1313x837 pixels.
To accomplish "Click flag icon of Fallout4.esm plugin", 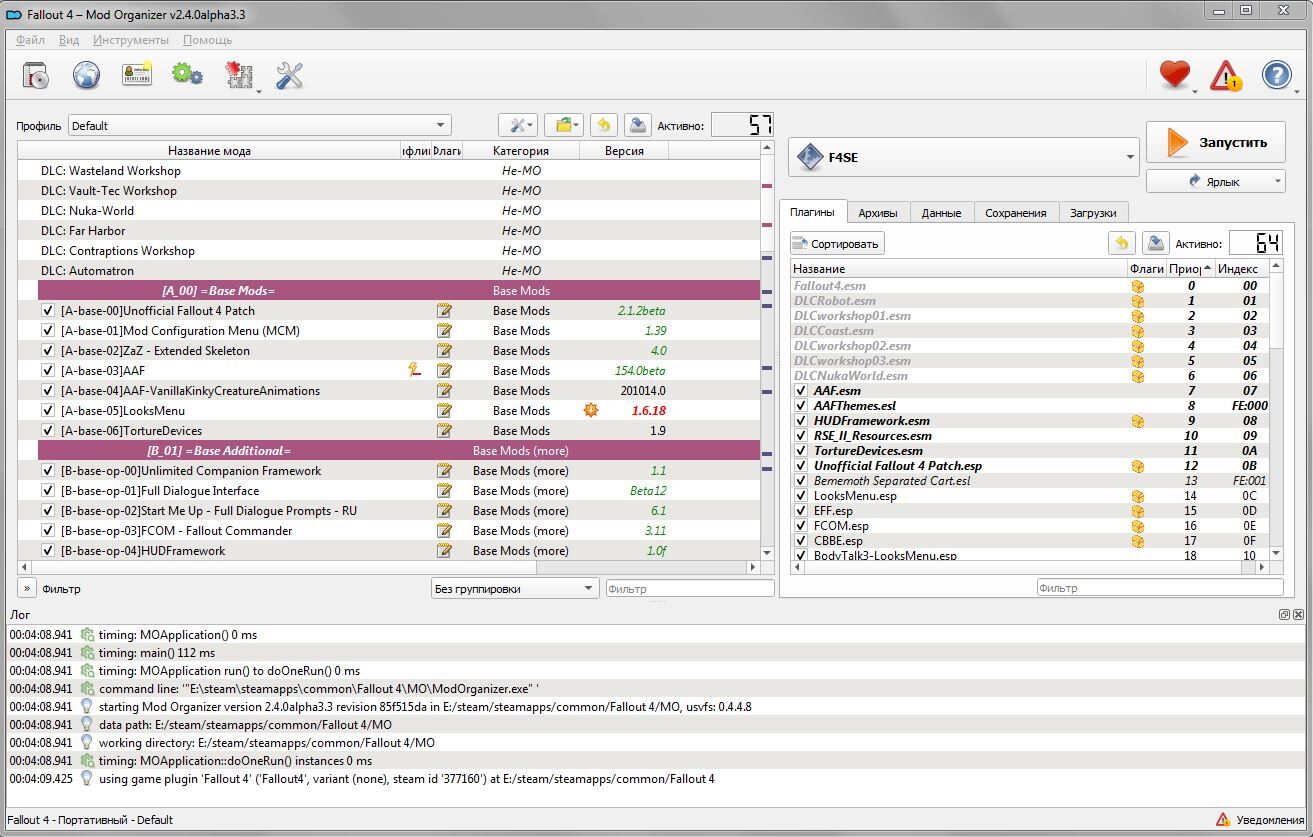I will [1137, 286].
